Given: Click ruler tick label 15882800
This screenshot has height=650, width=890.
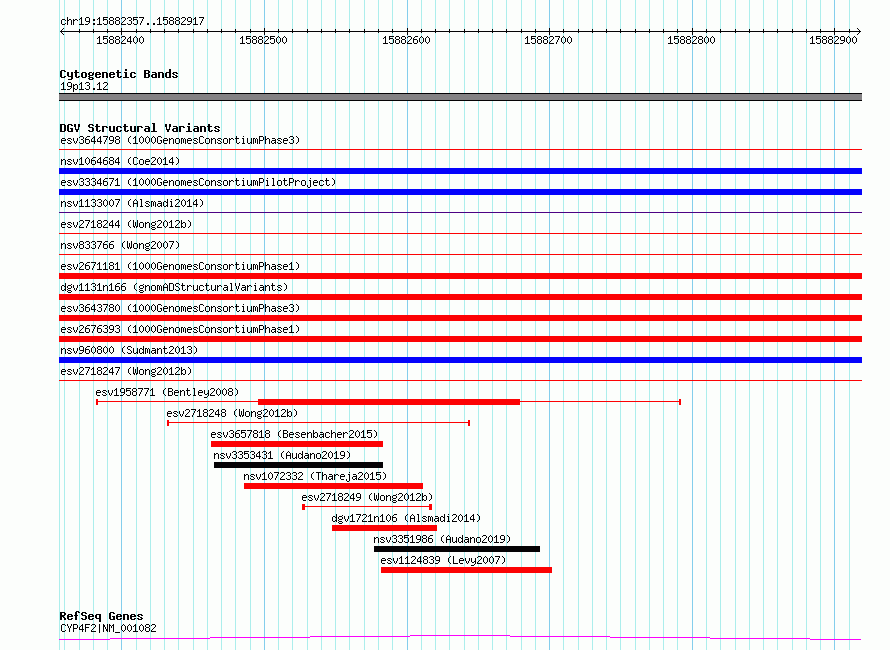Looking at the screenshot, I should pyautogui.click(x=691, y=40).
